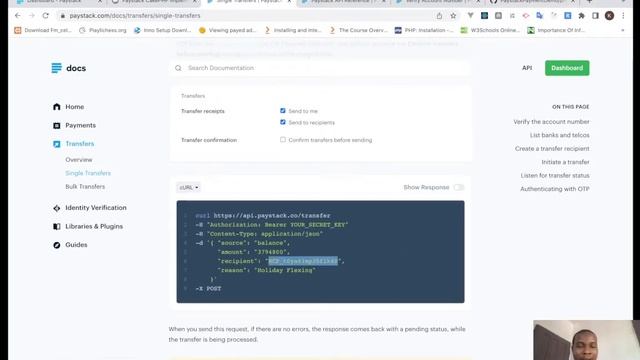640x360 pixels.
Task: Click the search magnifier icon
Action: click(178, 68)
